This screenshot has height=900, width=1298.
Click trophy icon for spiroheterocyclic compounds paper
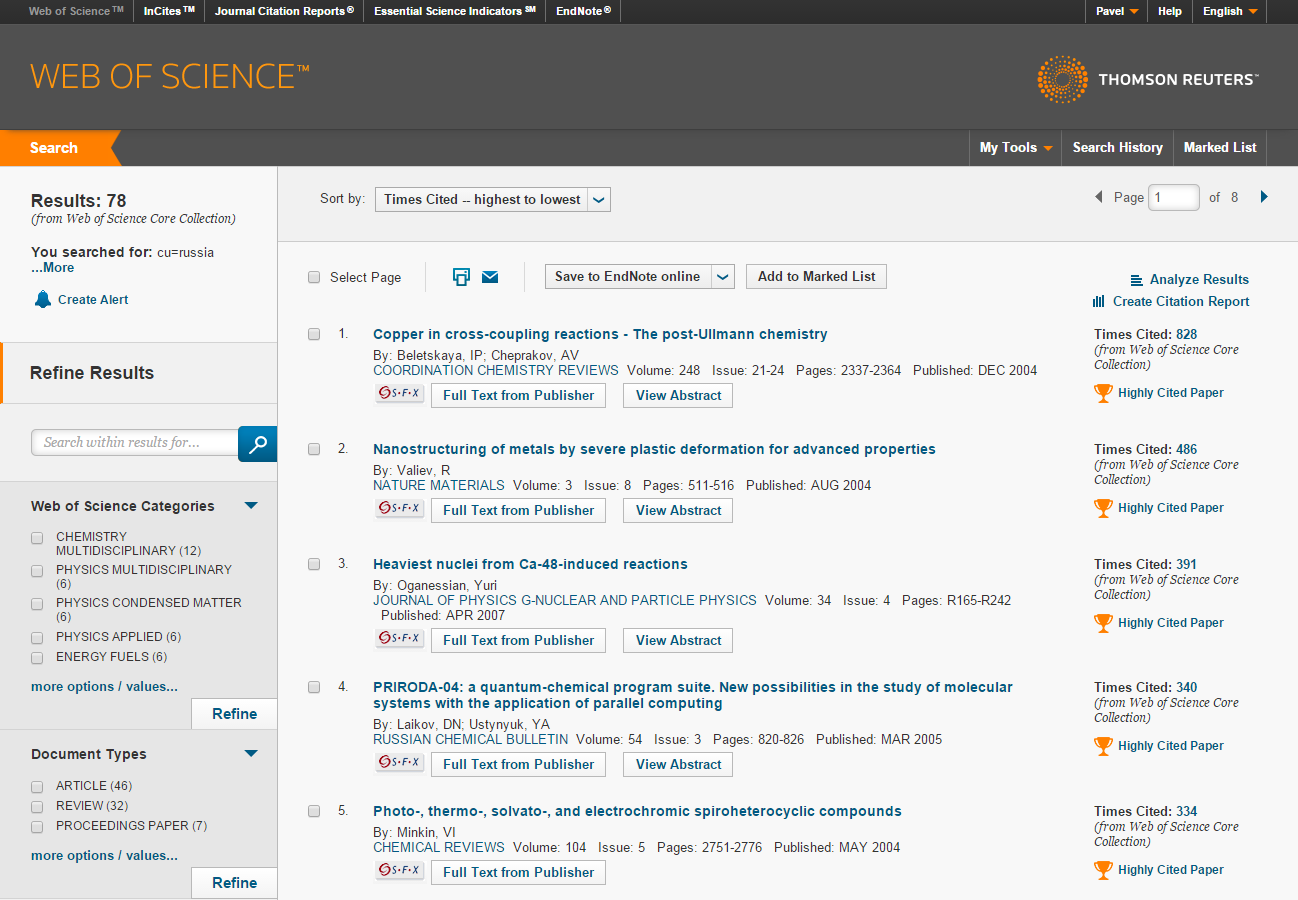[x=1103, y=870]
